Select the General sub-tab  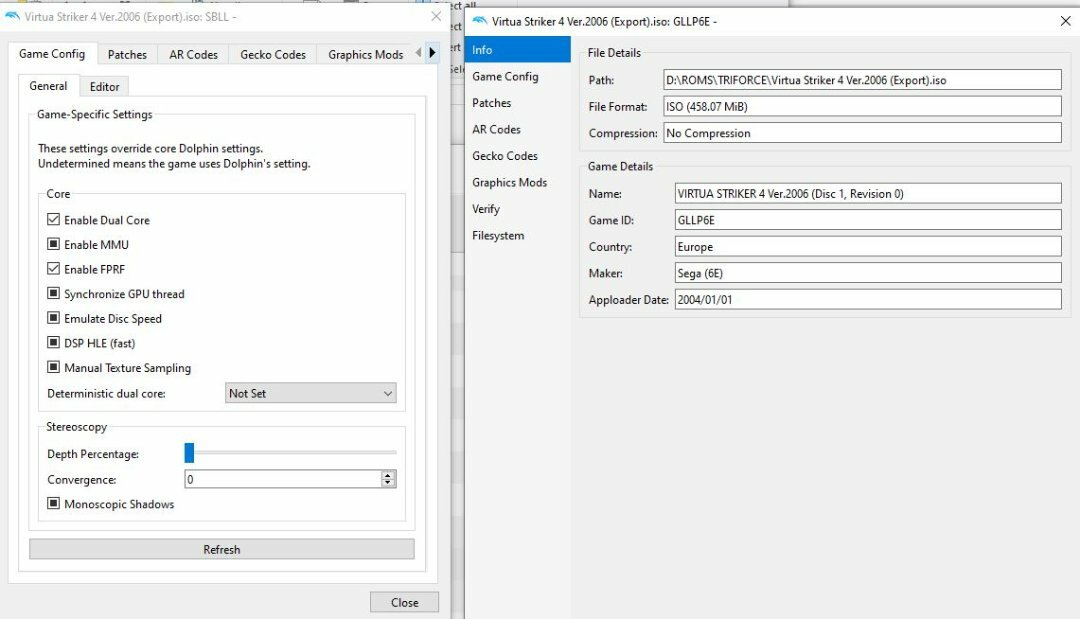[48, 86]
